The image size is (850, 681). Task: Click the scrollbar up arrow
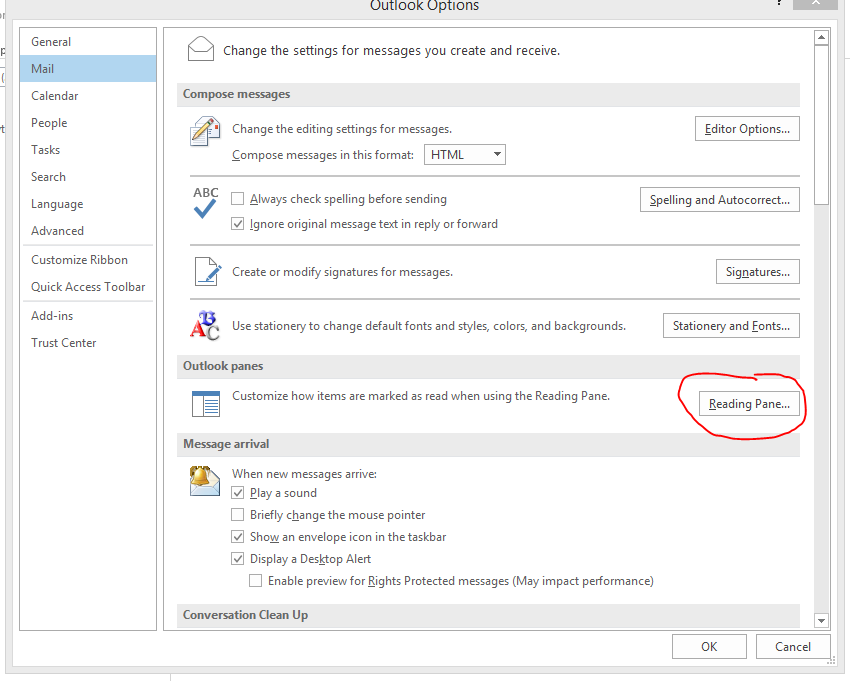(x=821, y=37)
